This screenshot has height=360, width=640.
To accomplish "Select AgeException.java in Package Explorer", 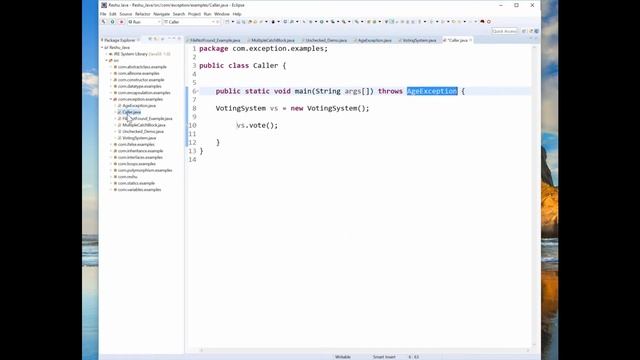I will [139, 106].
